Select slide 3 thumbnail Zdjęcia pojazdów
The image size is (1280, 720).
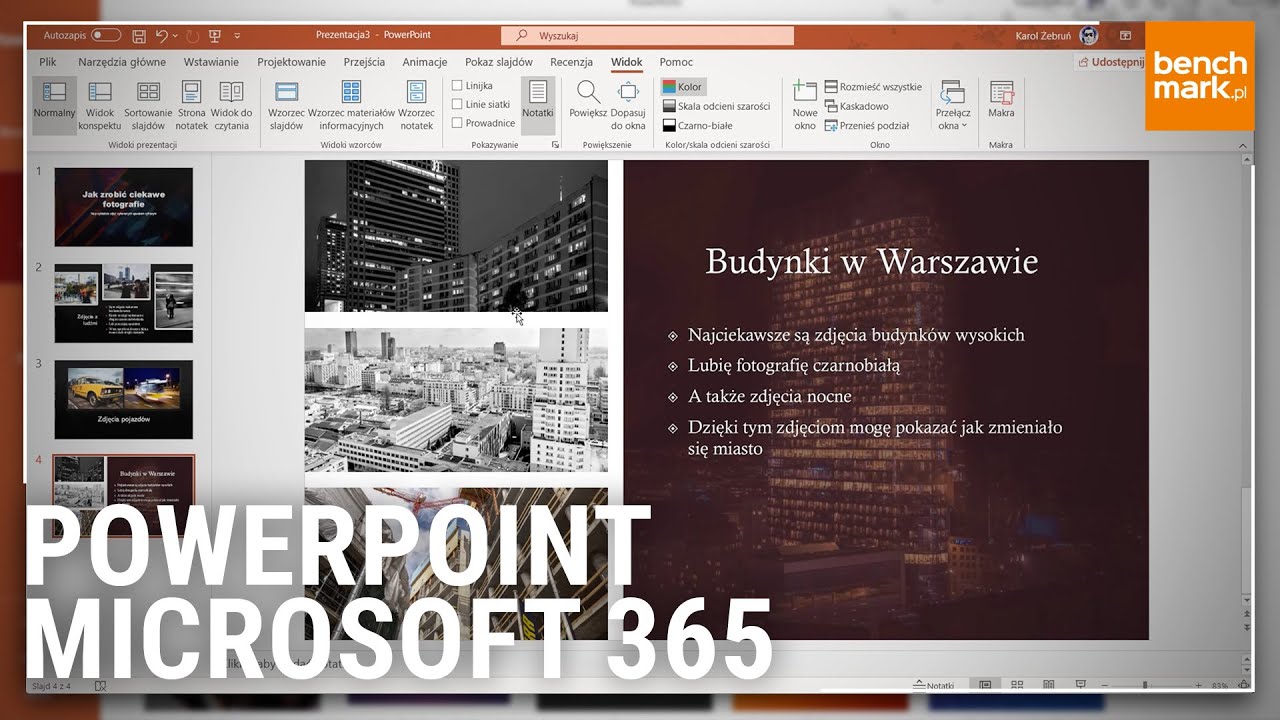[x=123, y=399]
